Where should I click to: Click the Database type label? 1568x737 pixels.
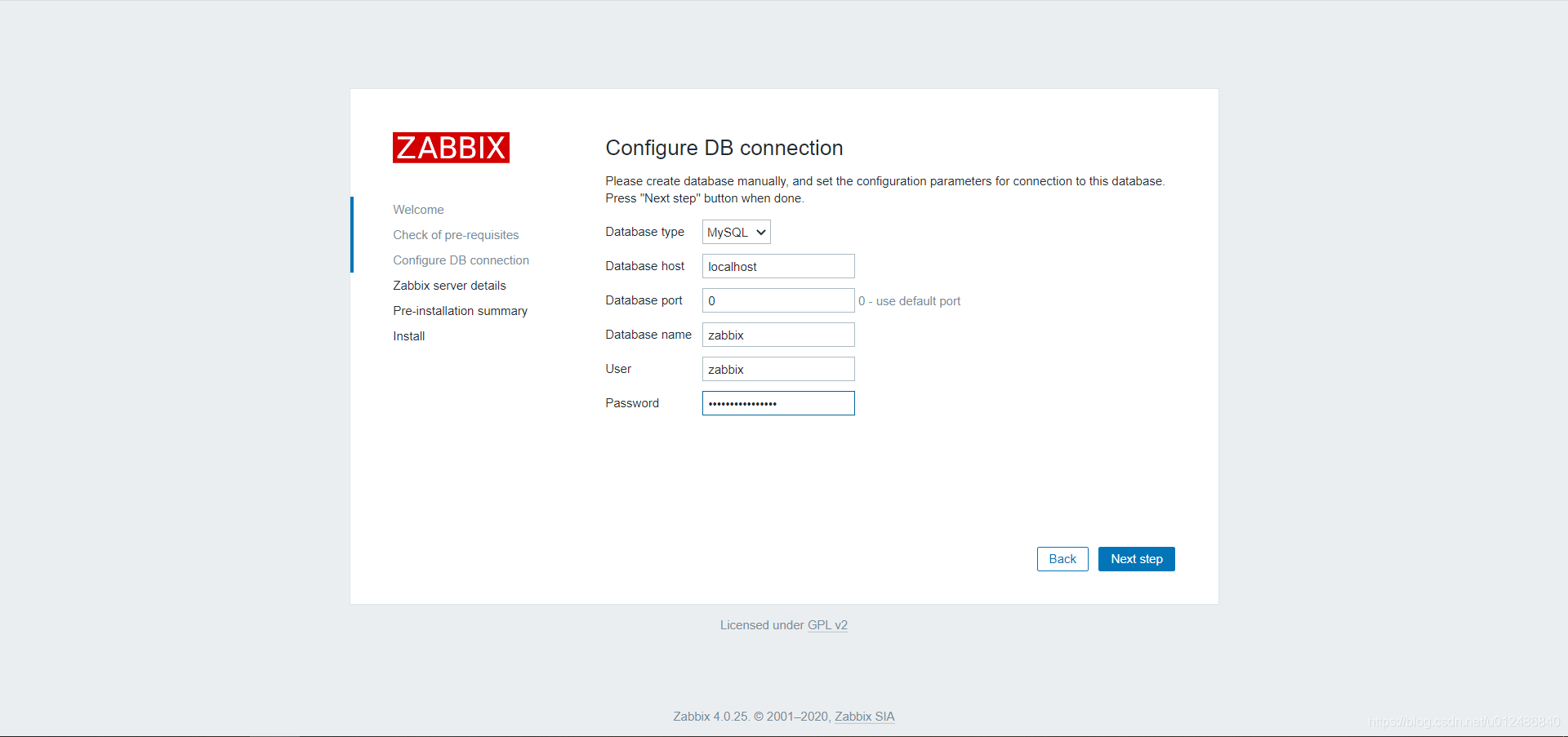(x=644, y=232)
